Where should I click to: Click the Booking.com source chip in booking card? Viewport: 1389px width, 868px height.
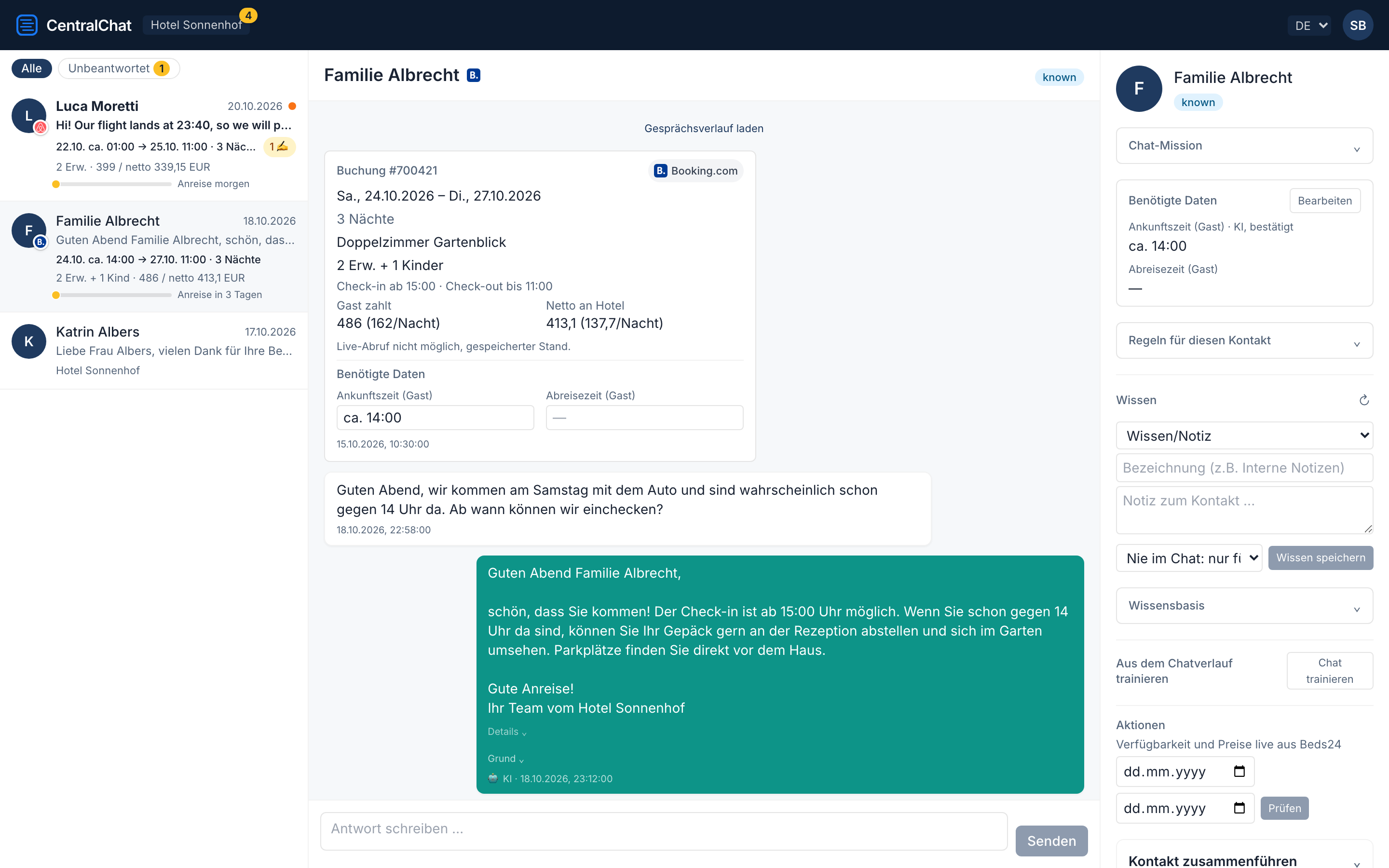[695, 171]
